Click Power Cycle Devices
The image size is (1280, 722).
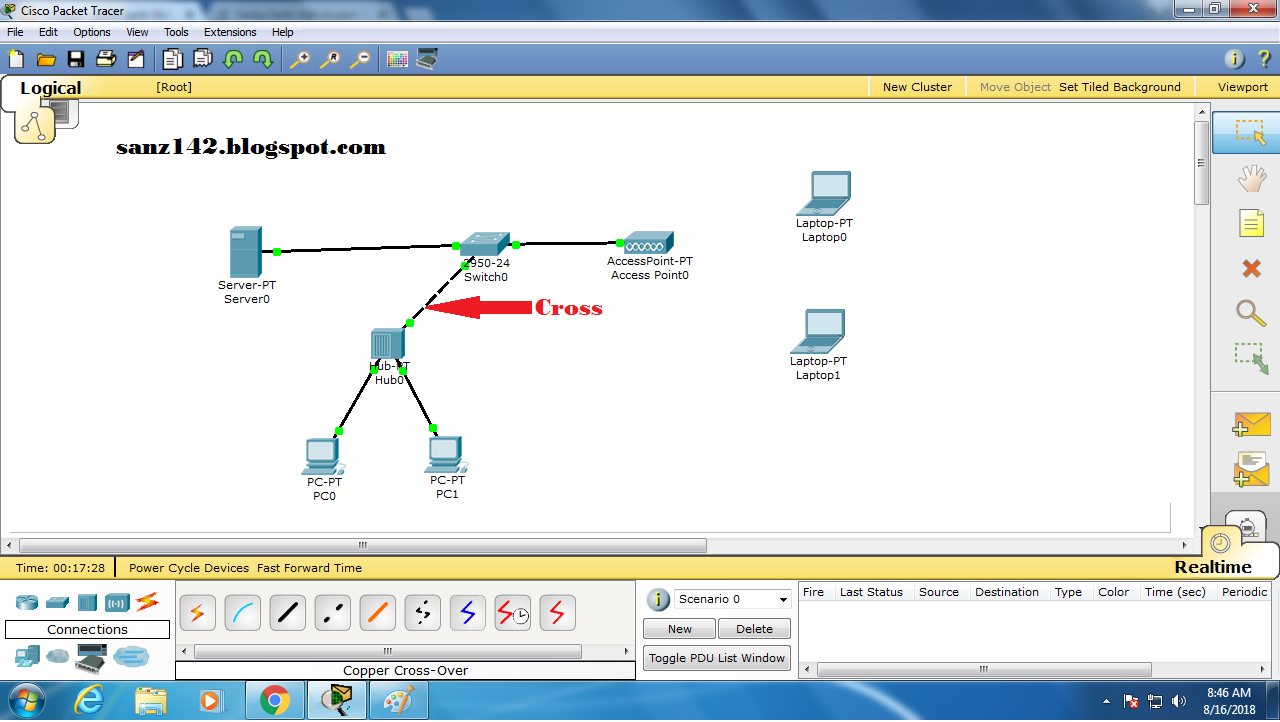click(189, 567)
